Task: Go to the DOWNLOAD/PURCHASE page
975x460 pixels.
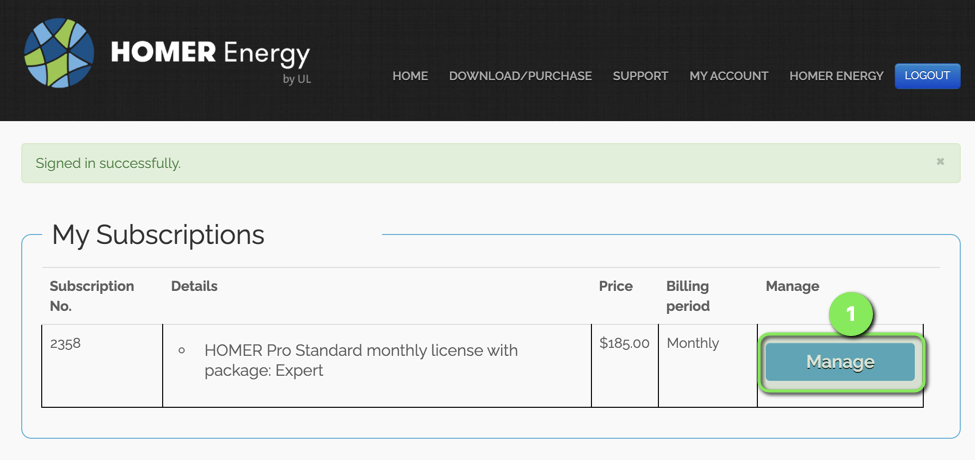Action: (520, 76)
